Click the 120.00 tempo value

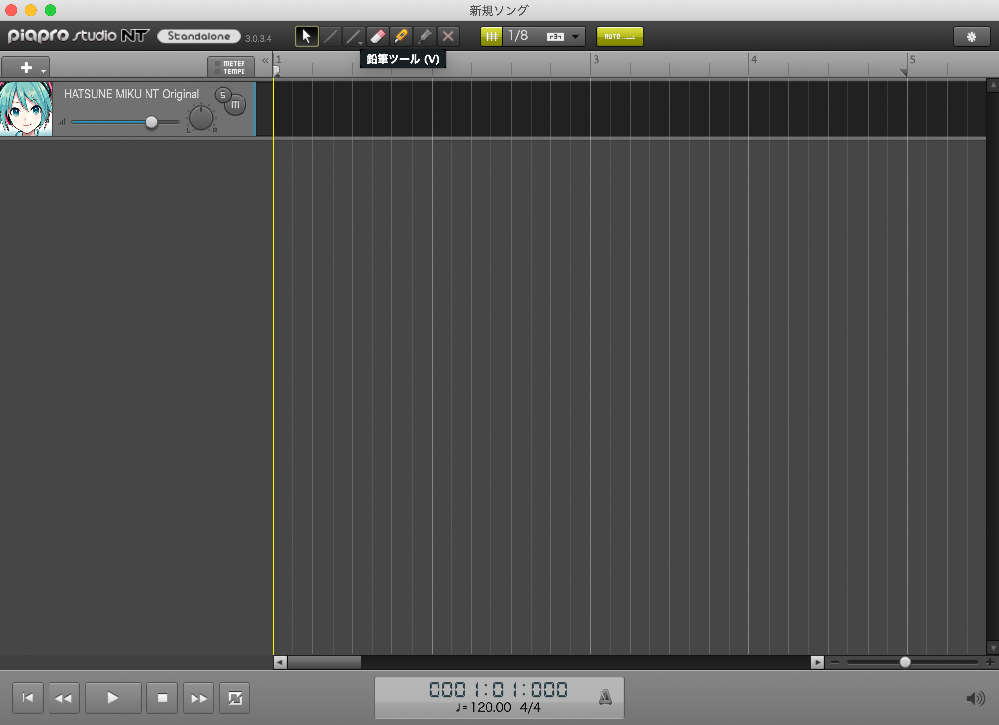point(491,707)
